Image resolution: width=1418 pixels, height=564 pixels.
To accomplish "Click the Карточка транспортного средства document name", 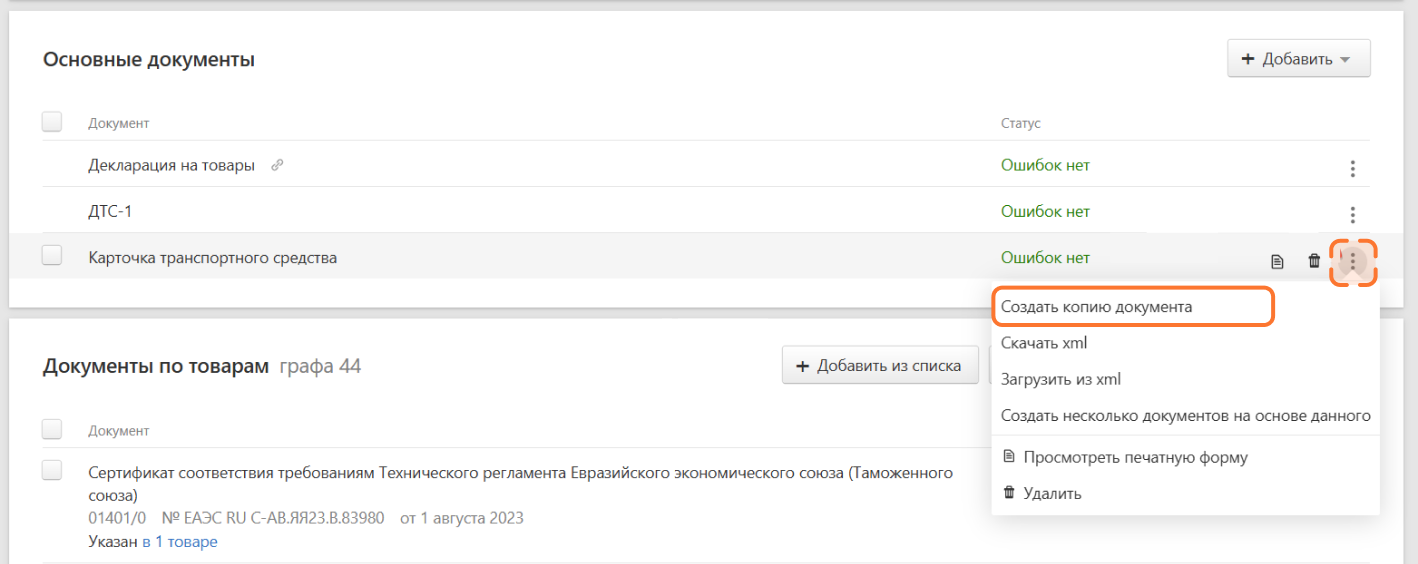I will [212, 257].
